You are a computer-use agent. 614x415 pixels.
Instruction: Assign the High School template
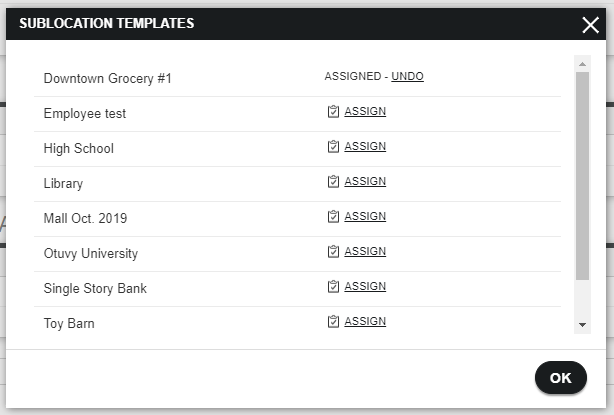pyautogui.click(x=365, y=146)
